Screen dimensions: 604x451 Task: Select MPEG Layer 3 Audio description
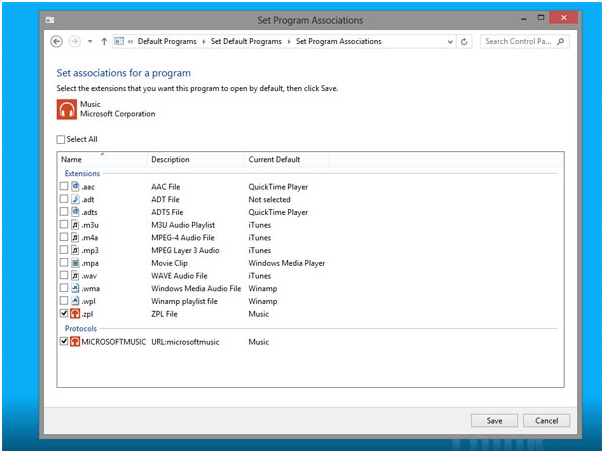pos(185,250)
